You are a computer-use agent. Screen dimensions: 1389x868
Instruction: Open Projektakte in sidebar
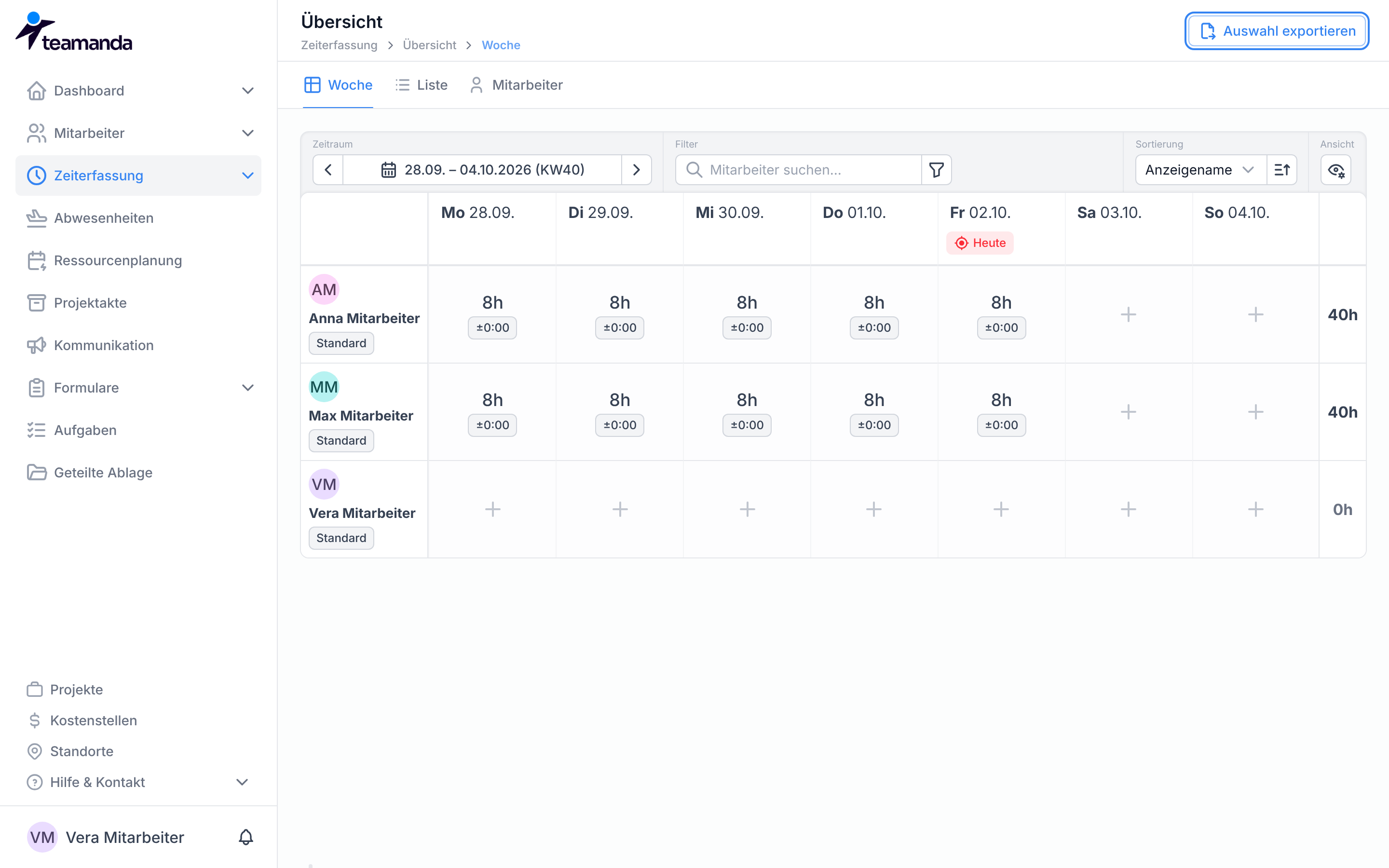point(138,303)
